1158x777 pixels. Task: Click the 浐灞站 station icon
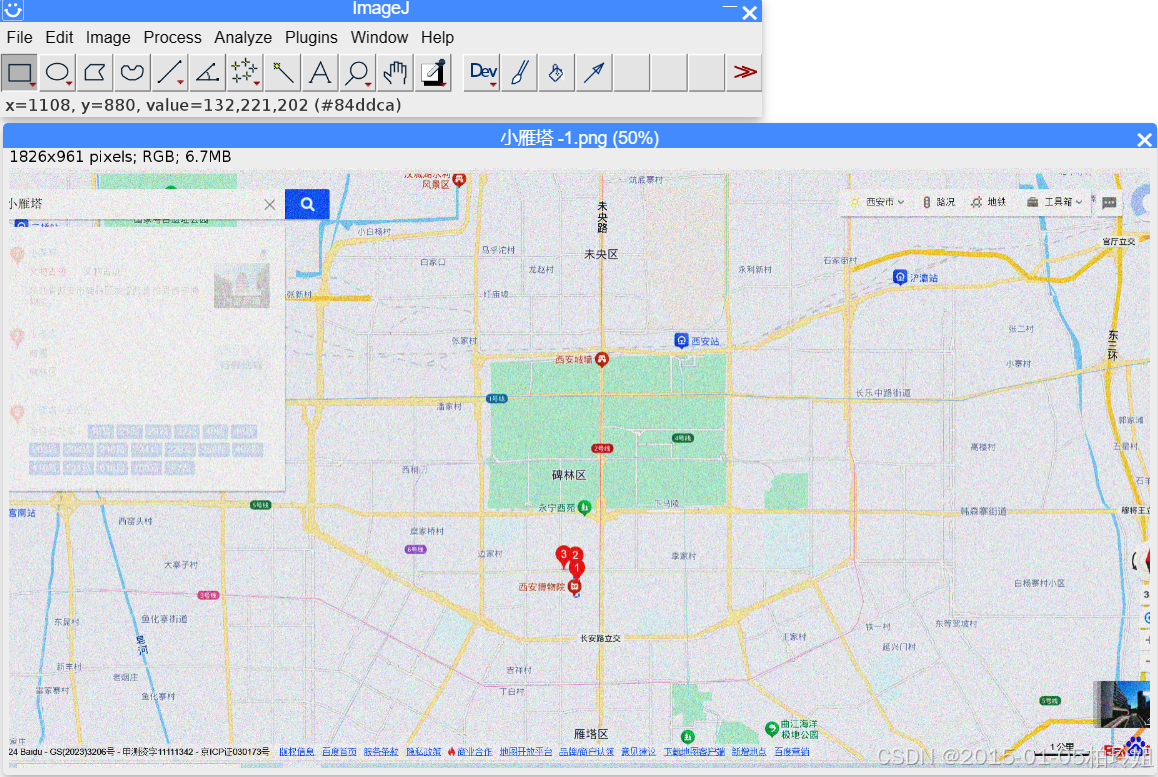(x=900, y=277)
